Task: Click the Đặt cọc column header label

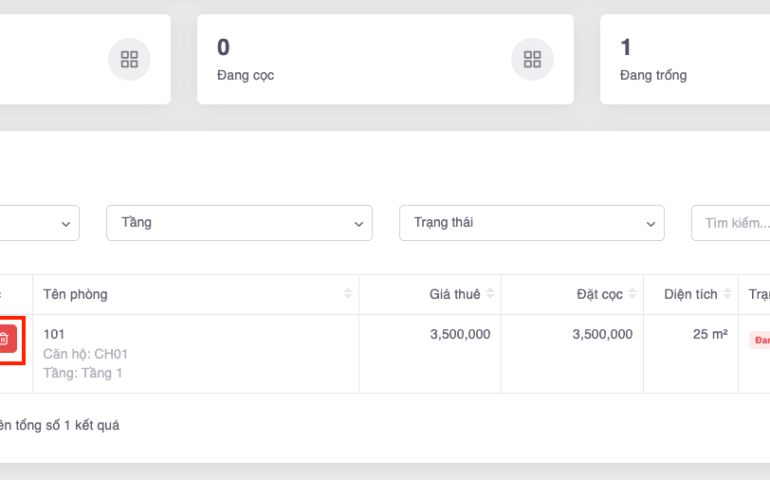Action: (599, 294)
